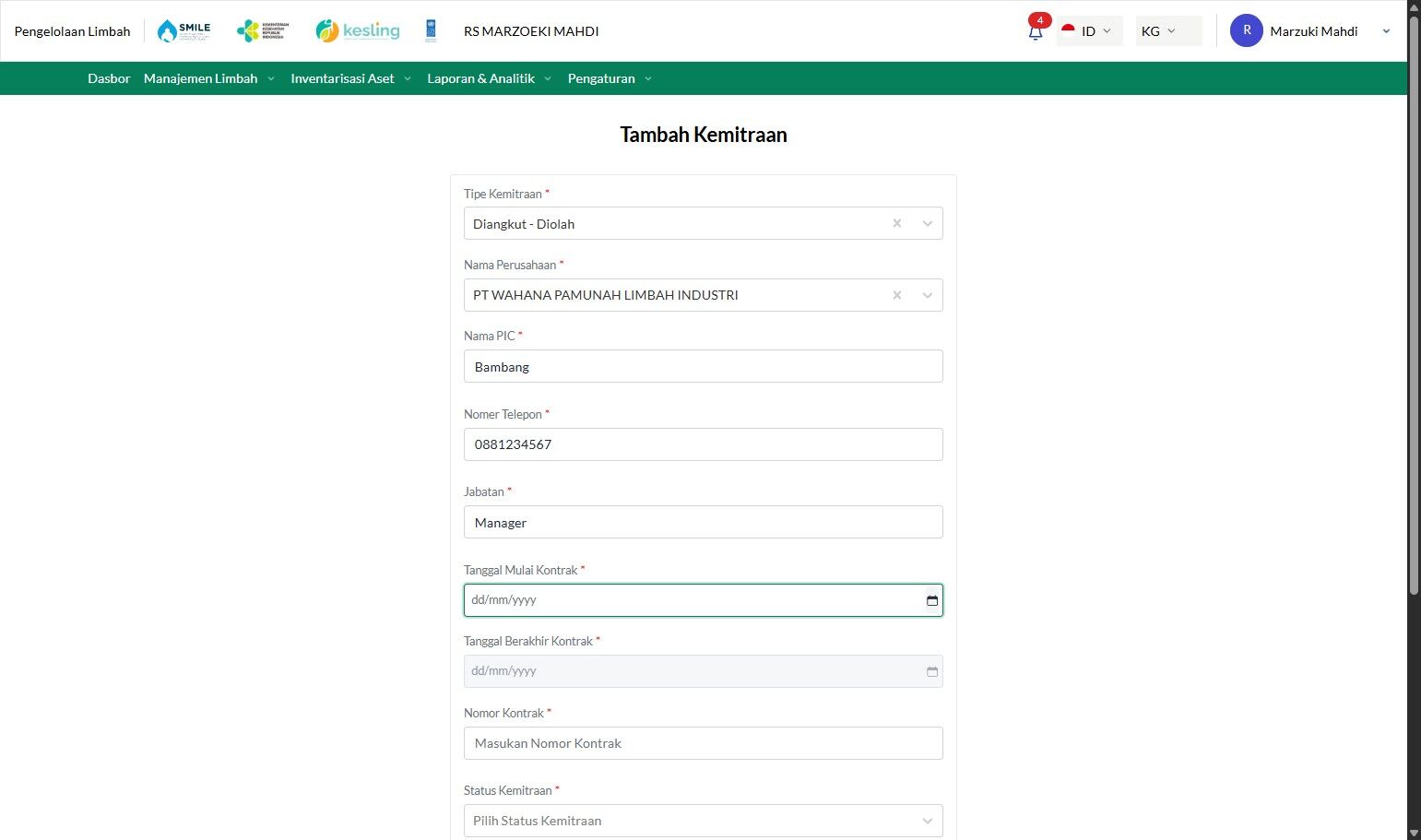Screen dimensions: 1421x840
Task: Click the SMILE logo in header
Action: coord(184,31)
